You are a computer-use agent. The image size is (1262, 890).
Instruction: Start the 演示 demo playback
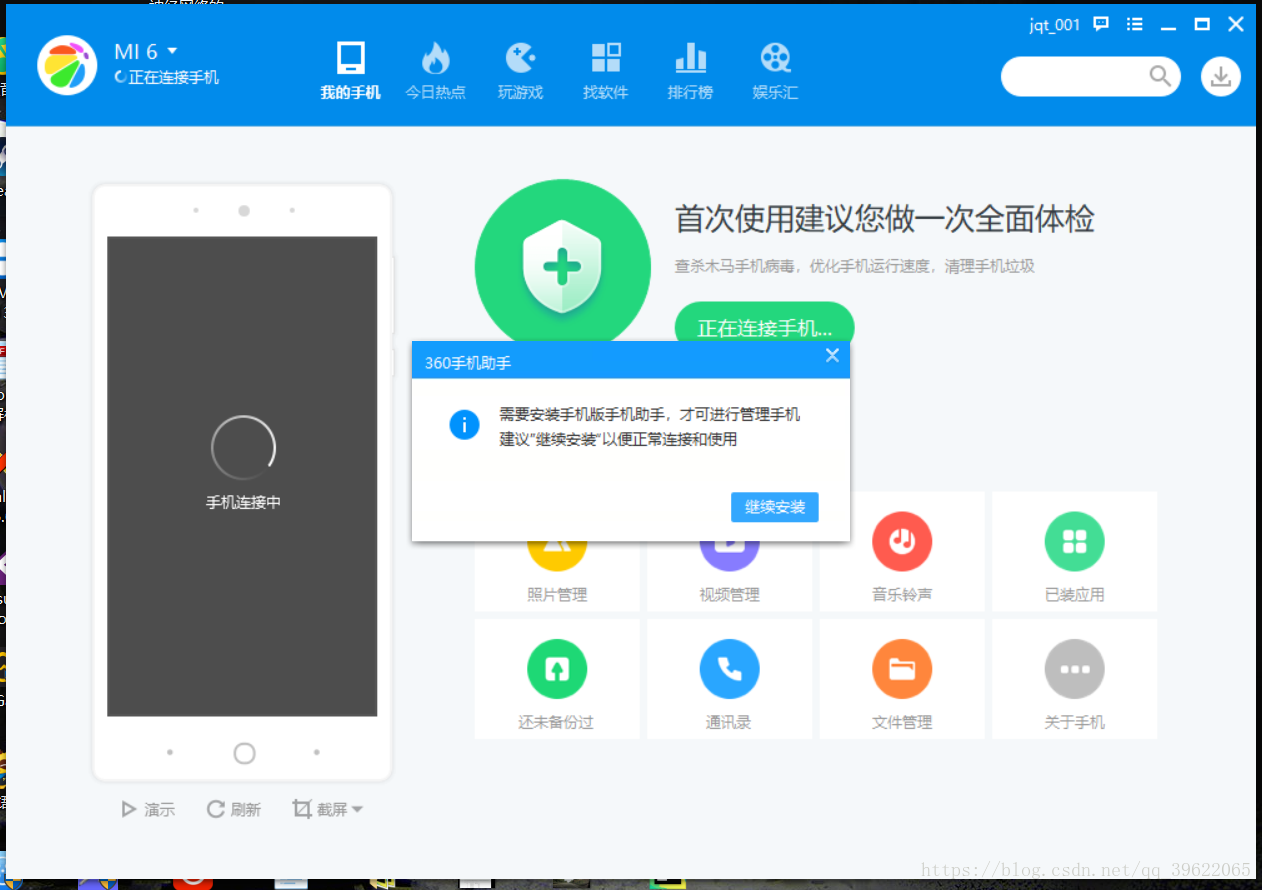pyautogui.click(x=148, y=809)
